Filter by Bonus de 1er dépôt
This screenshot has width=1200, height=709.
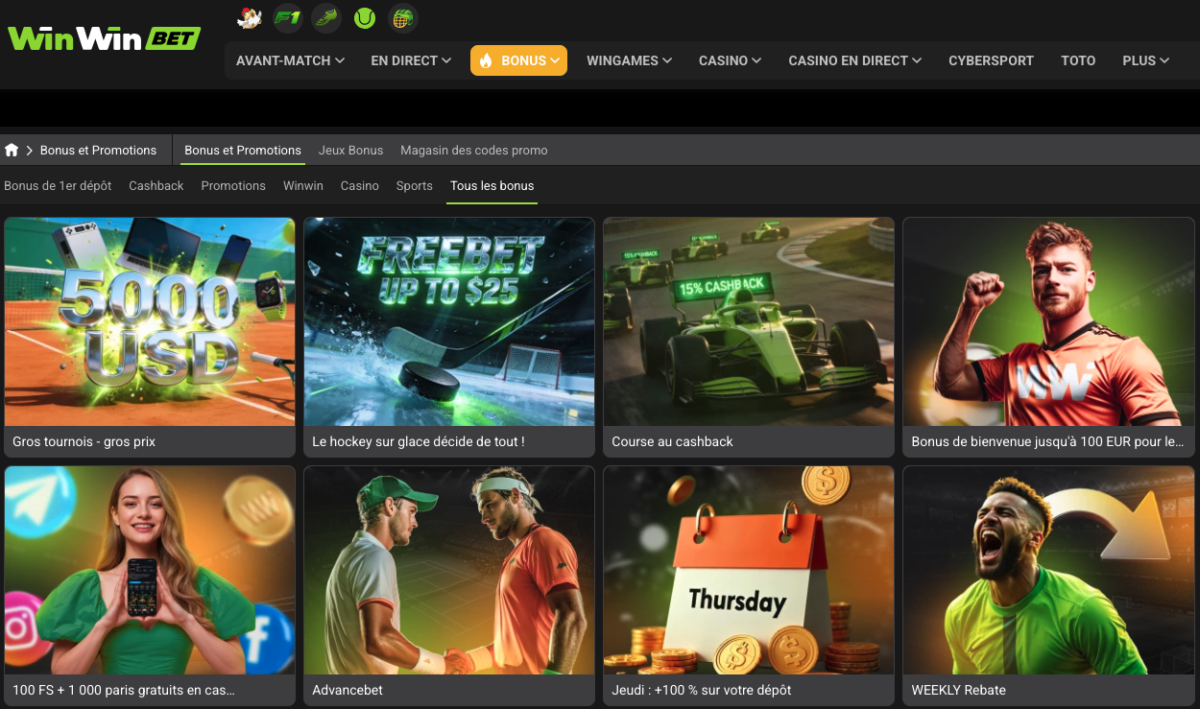pyautogui.click(x=58, y=186)
